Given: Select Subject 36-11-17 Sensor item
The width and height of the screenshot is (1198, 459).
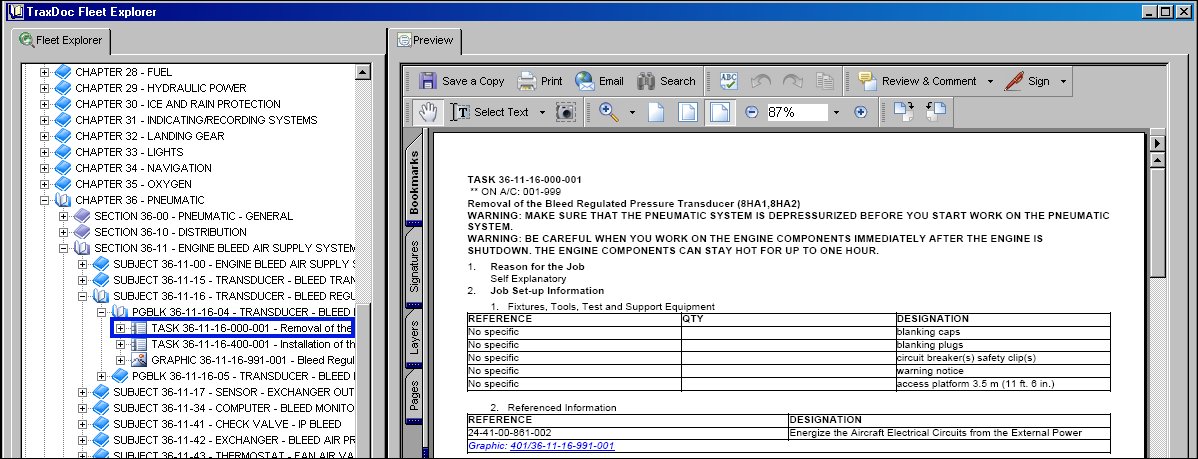Looking at the screenshot, I should click(234, 393).
